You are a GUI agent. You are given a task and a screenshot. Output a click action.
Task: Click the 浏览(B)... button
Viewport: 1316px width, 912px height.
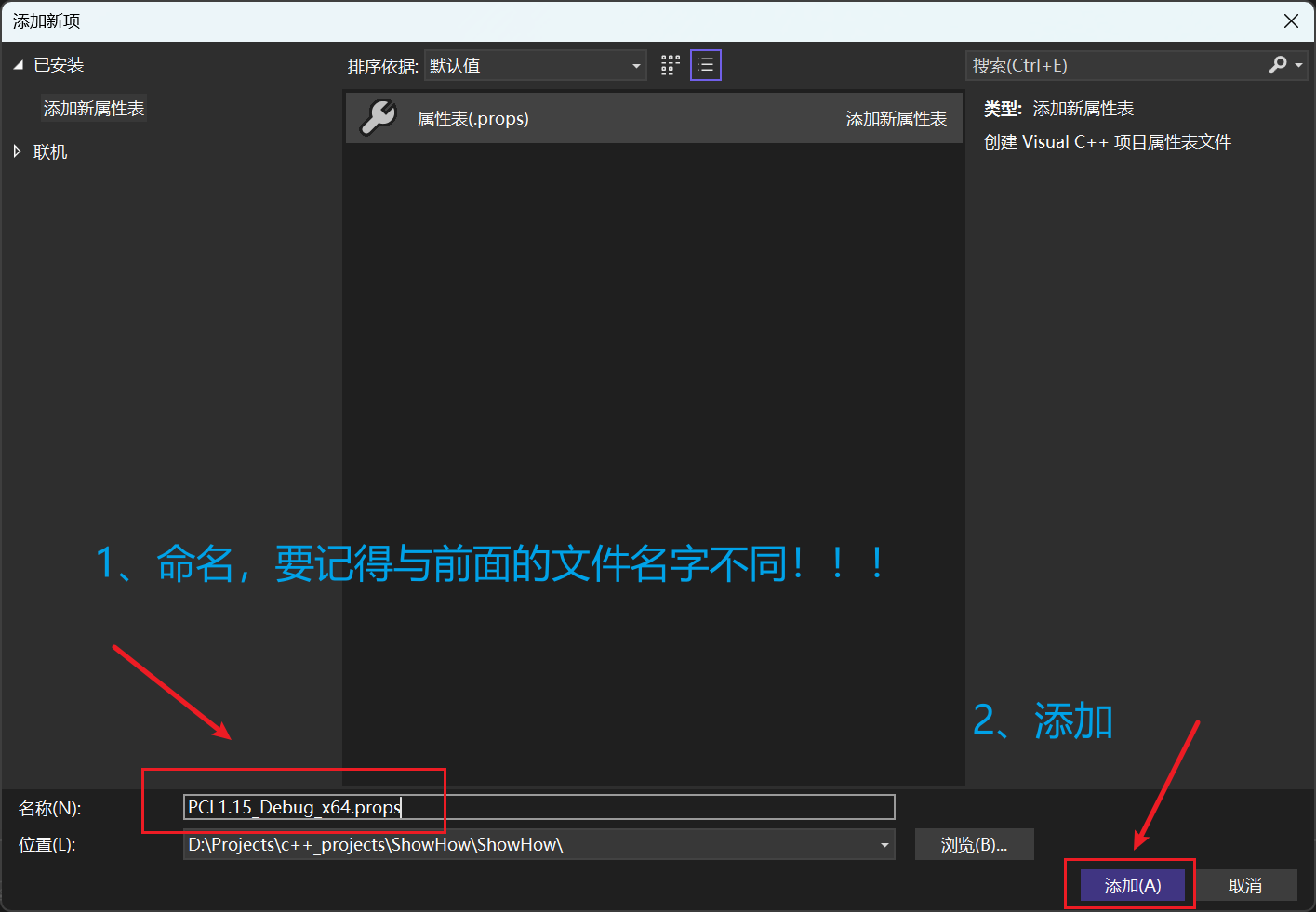tap(974, 844)
